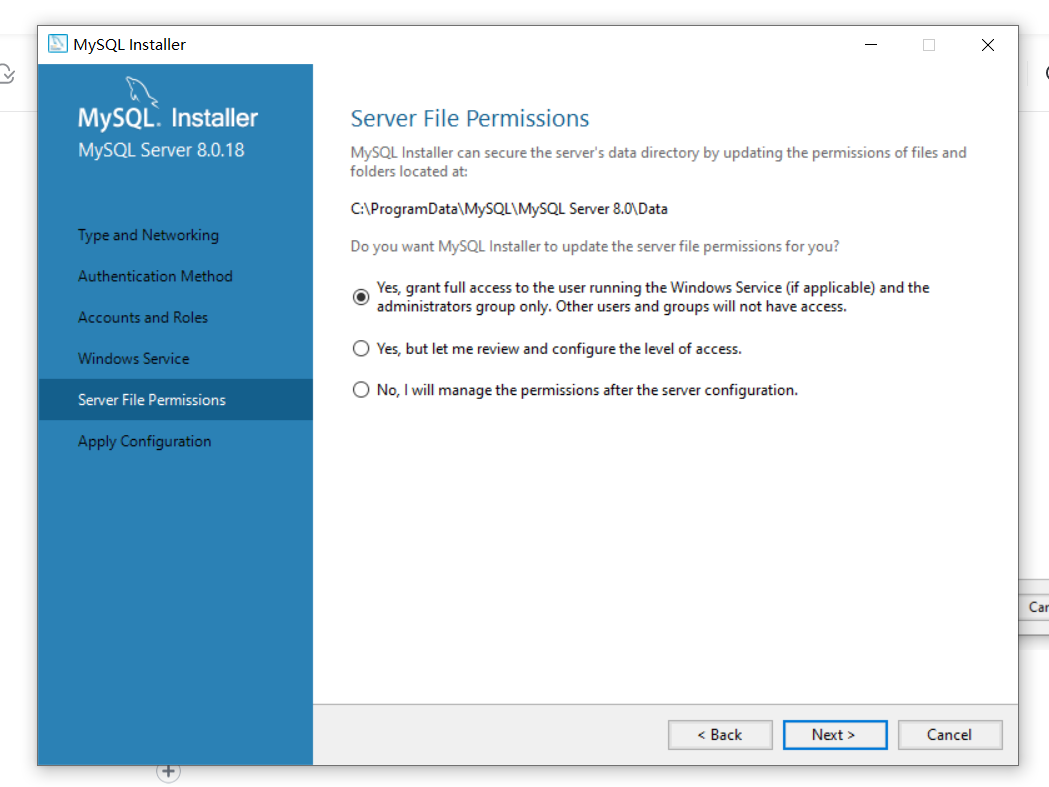The image size is (1049, 787).
Task: Click the data directory path text
Action: coord(509,209)
